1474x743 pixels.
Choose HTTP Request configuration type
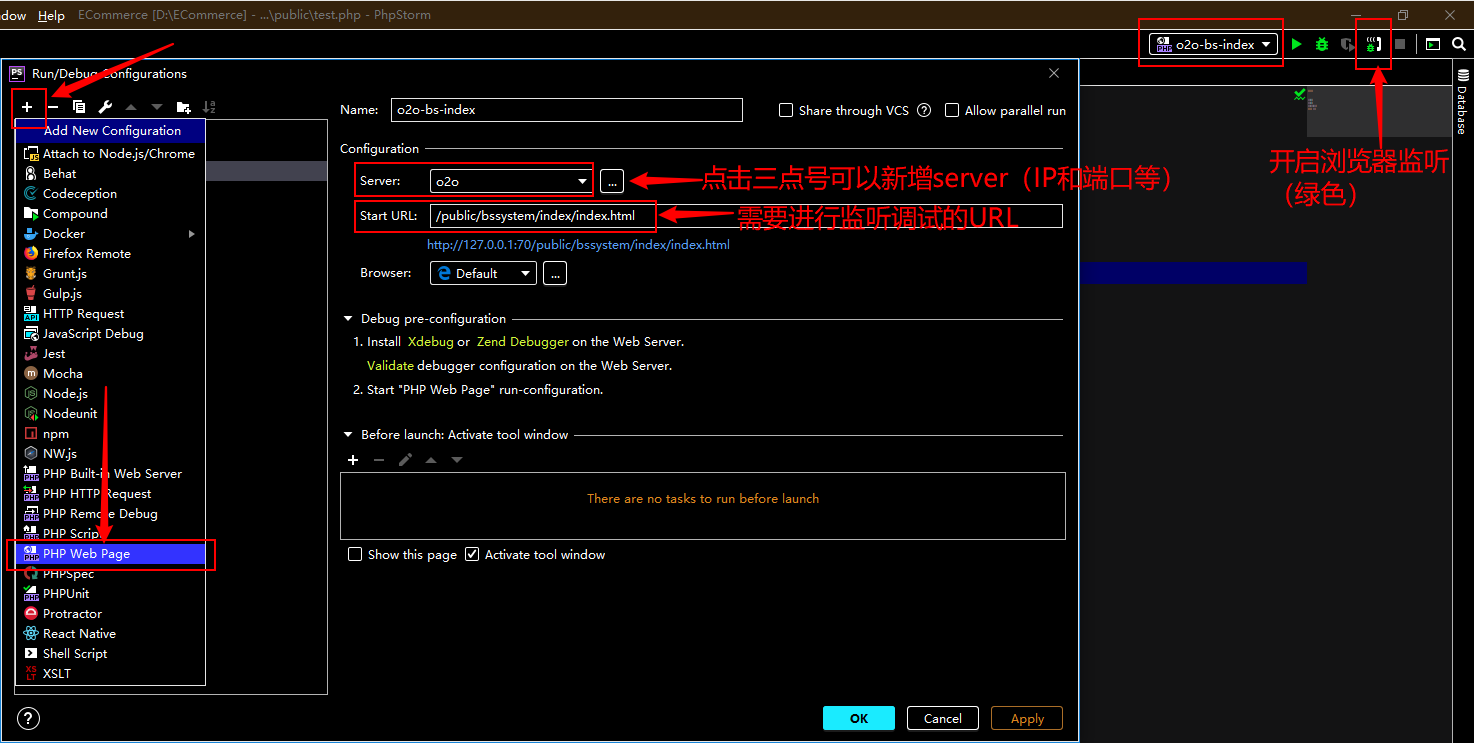110,314
